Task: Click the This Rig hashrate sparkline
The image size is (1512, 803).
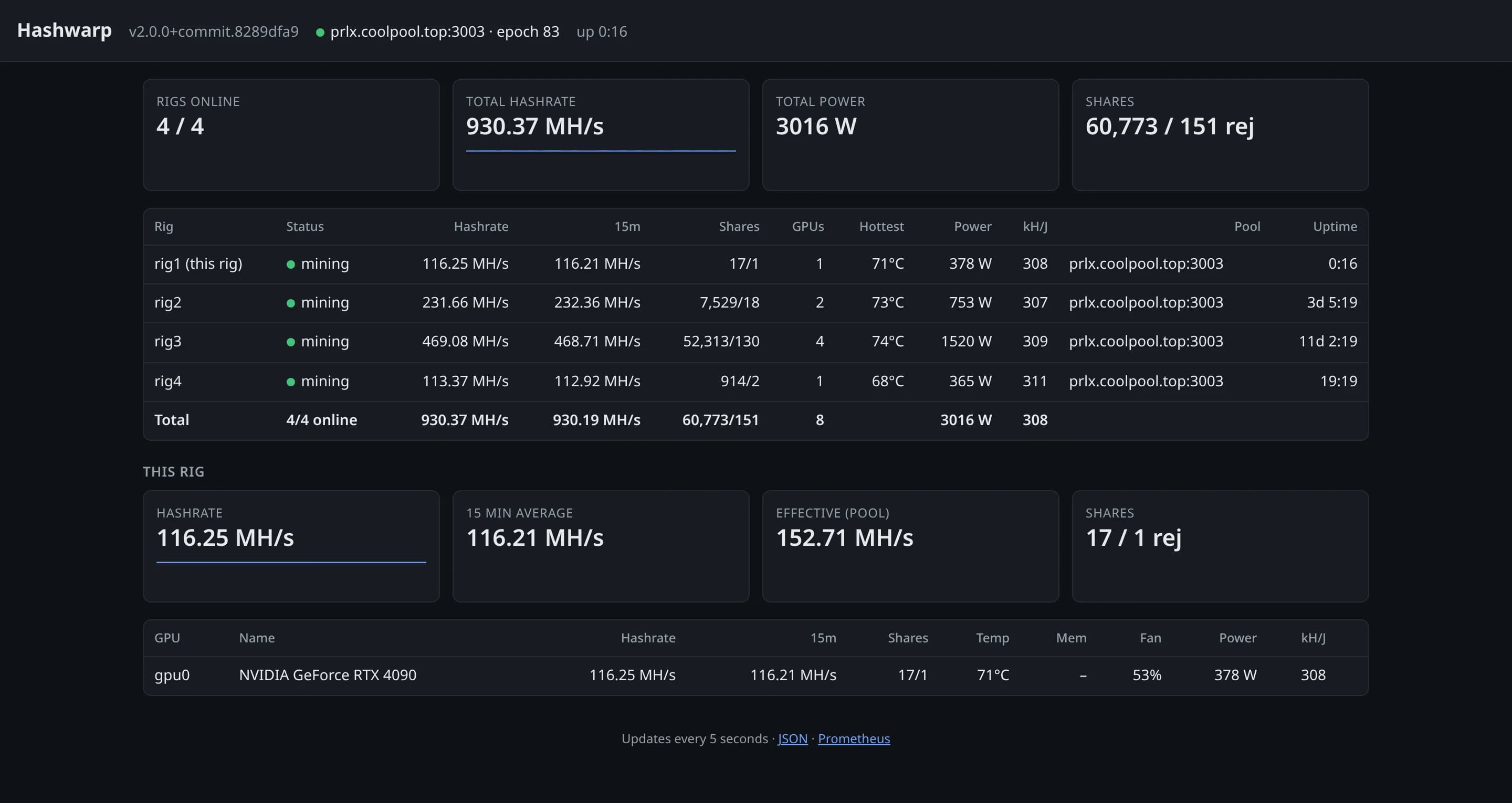Action: pyautogui.click(x=291, y=562)
